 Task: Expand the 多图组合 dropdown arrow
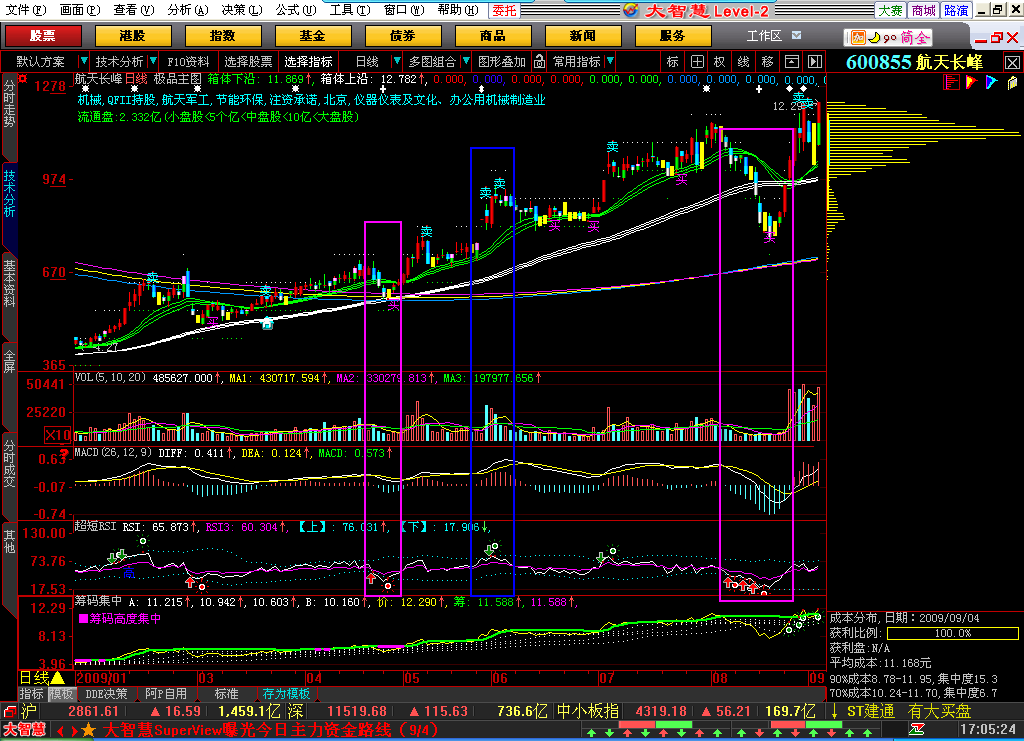(x=466, y=61)
